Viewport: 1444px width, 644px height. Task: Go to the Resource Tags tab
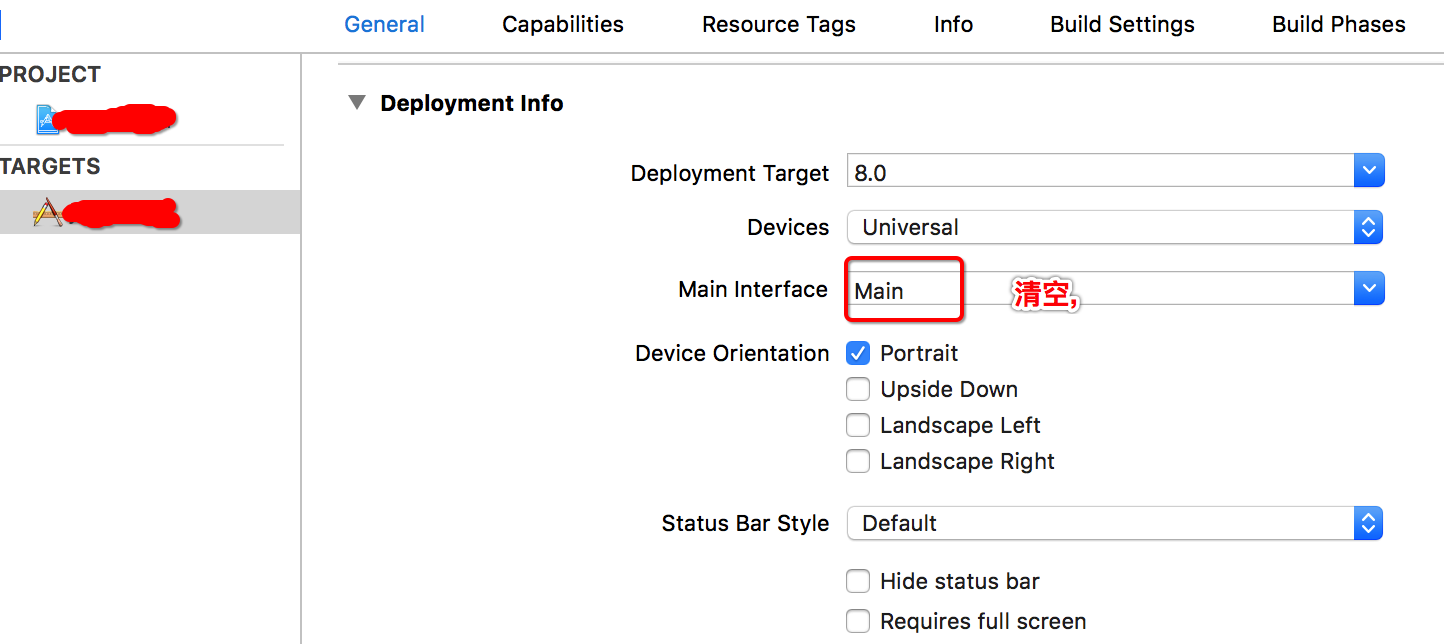[x=778, y=25]
